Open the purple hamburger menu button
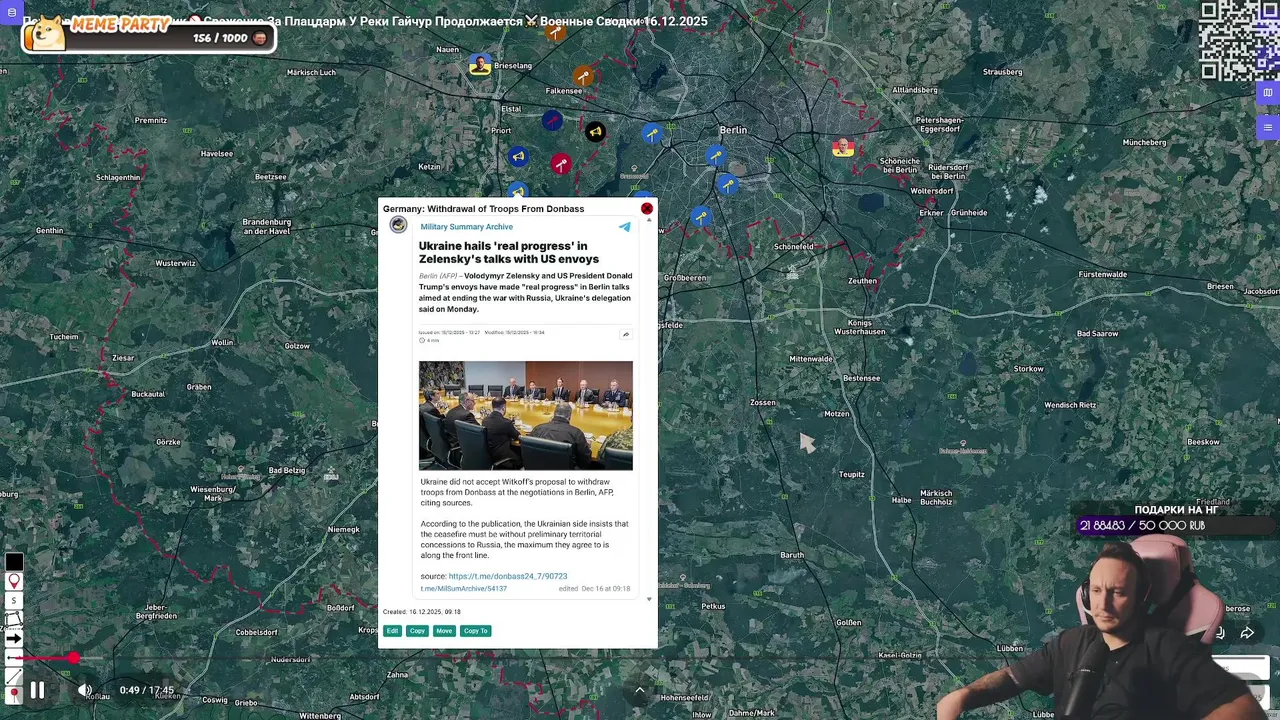1280x720 pixels. pyautogui.click(x=1268, y=127)
